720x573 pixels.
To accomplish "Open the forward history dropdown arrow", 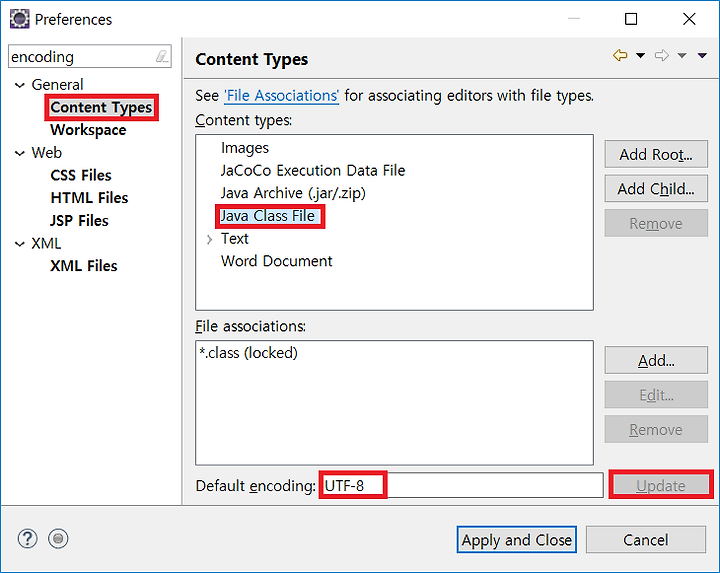I will 682,56.
